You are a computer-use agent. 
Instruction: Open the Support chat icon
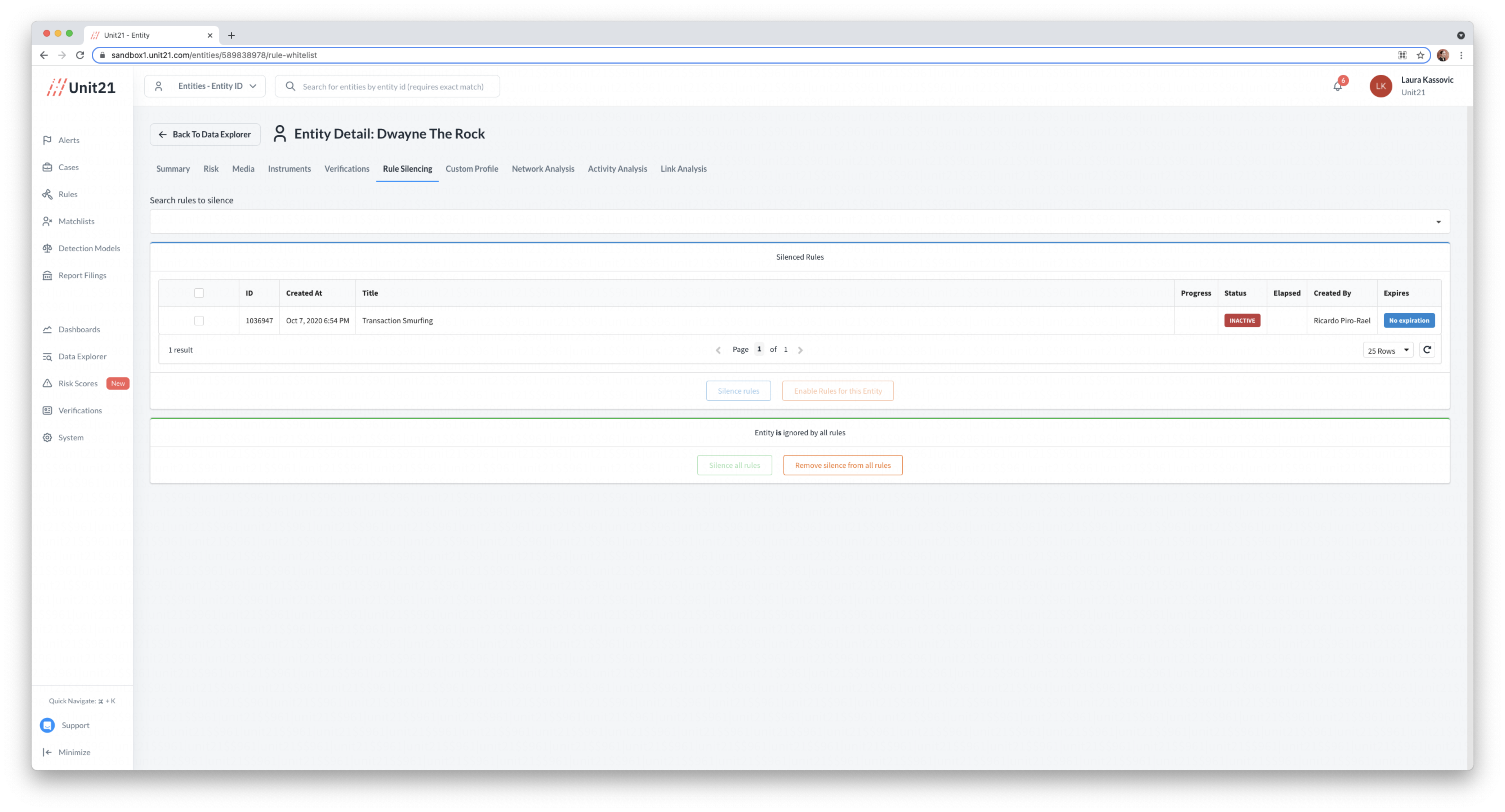coord(47,725)
